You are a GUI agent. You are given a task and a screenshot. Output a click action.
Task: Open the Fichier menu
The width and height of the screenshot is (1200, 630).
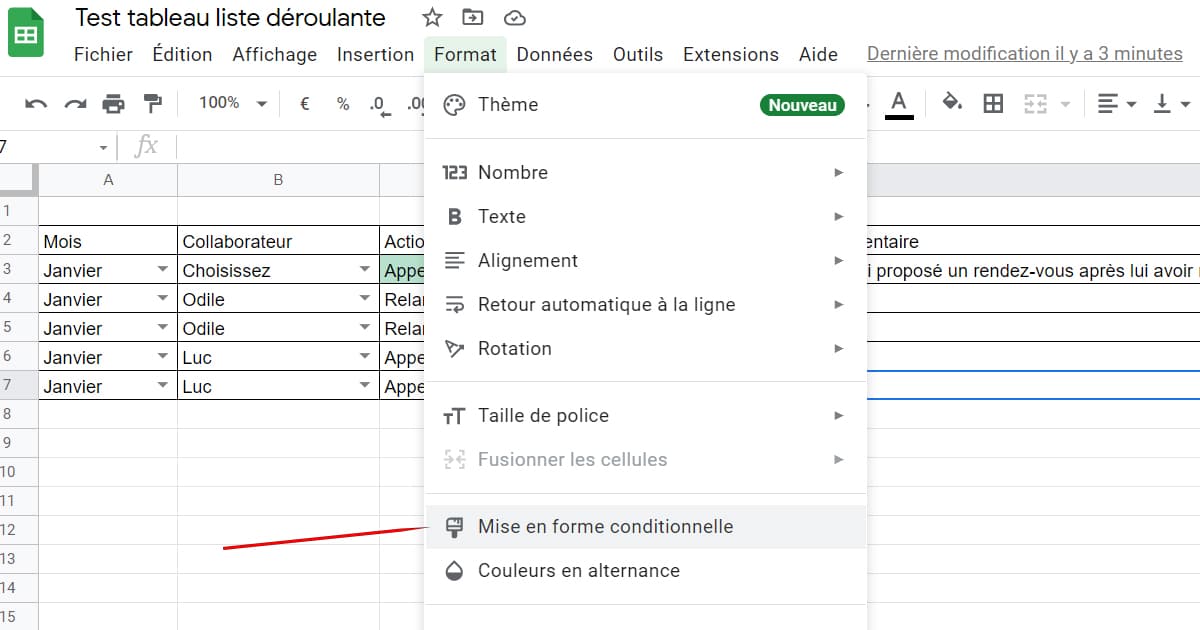click(103, 55)
